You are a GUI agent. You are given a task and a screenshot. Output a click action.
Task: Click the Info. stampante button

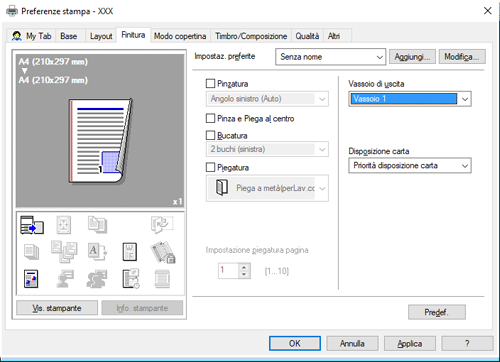coord(142,308)
